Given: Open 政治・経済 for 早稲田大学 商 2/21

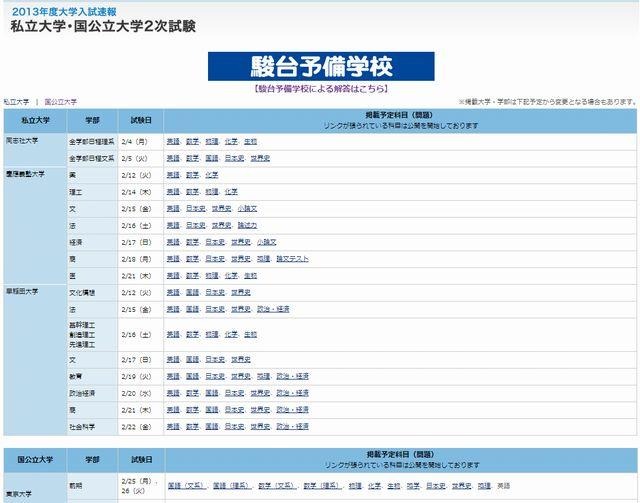Looking at the screenshot, I should coord(292,410).
